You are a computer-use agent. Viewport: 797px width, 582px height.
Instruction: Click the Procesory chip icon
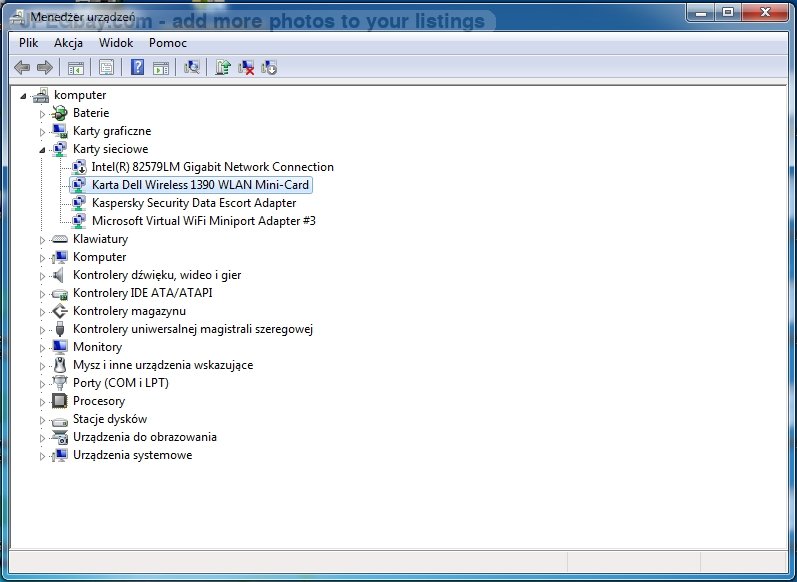pyautogui.click(x=59, y=401)
